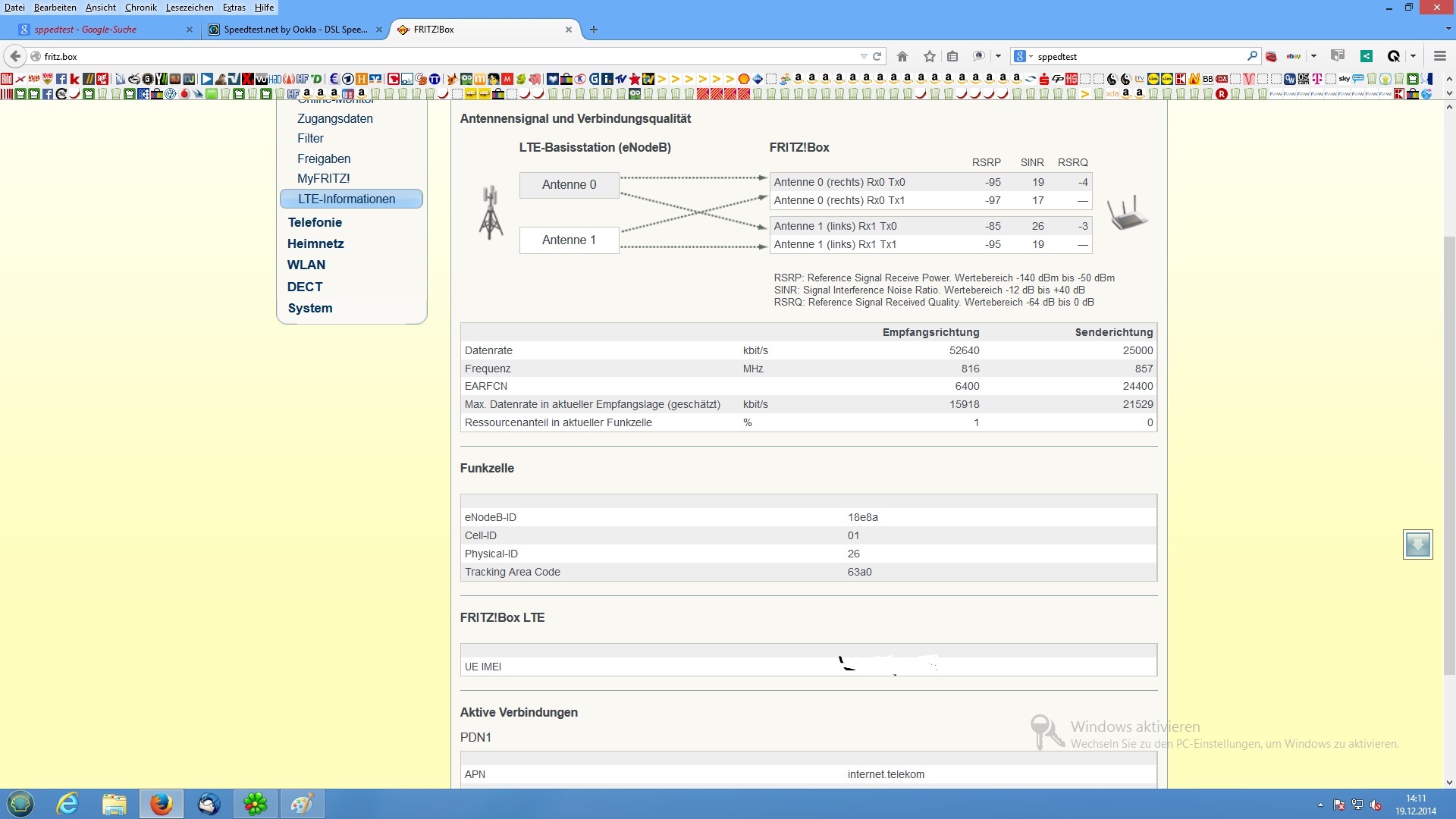Screen dimensions: 1456x819
Task: Close the FRITZ!Box tab
Action: (x=569, y=30)
